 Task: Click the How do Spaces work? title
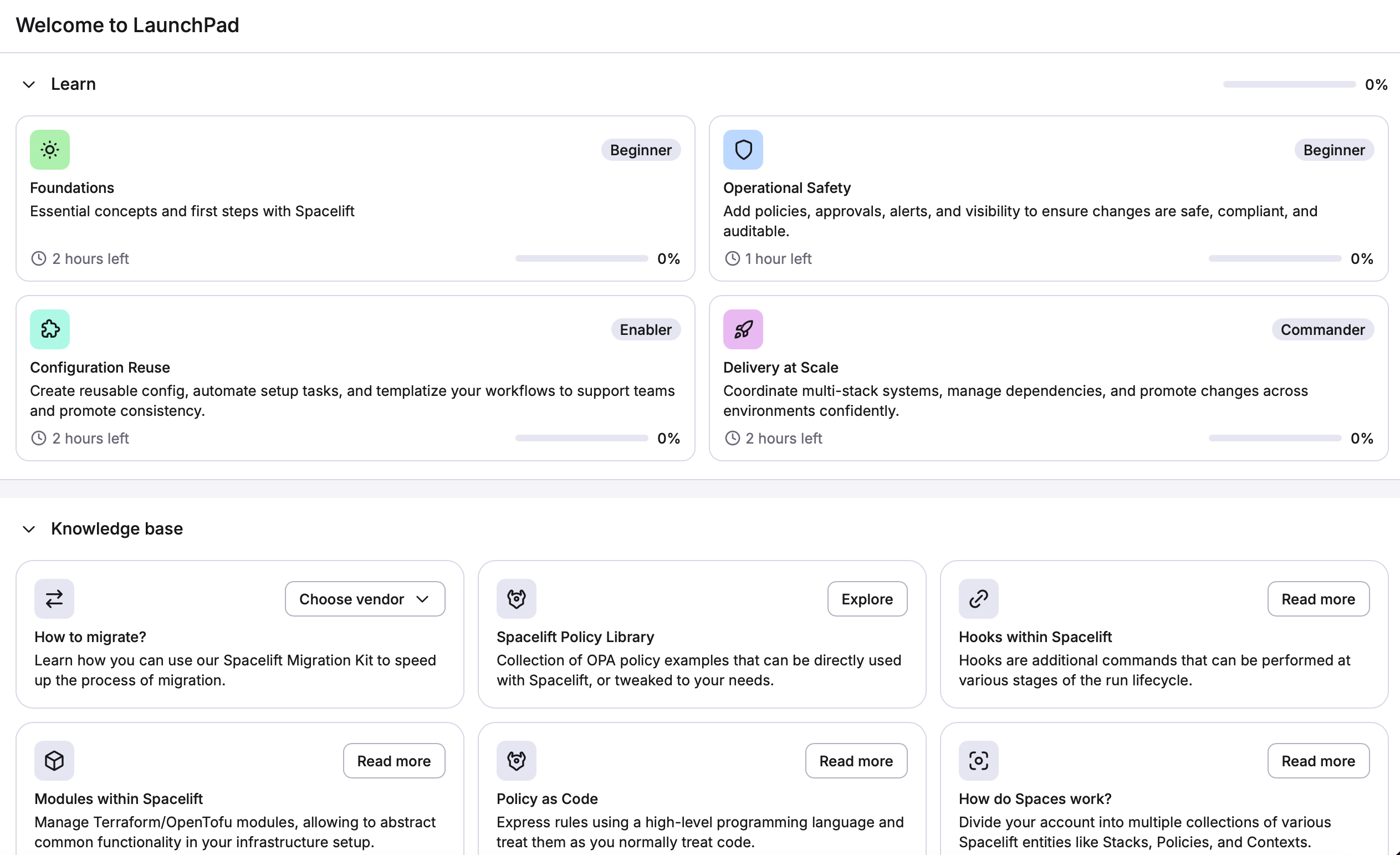[x=1035, y=798]
